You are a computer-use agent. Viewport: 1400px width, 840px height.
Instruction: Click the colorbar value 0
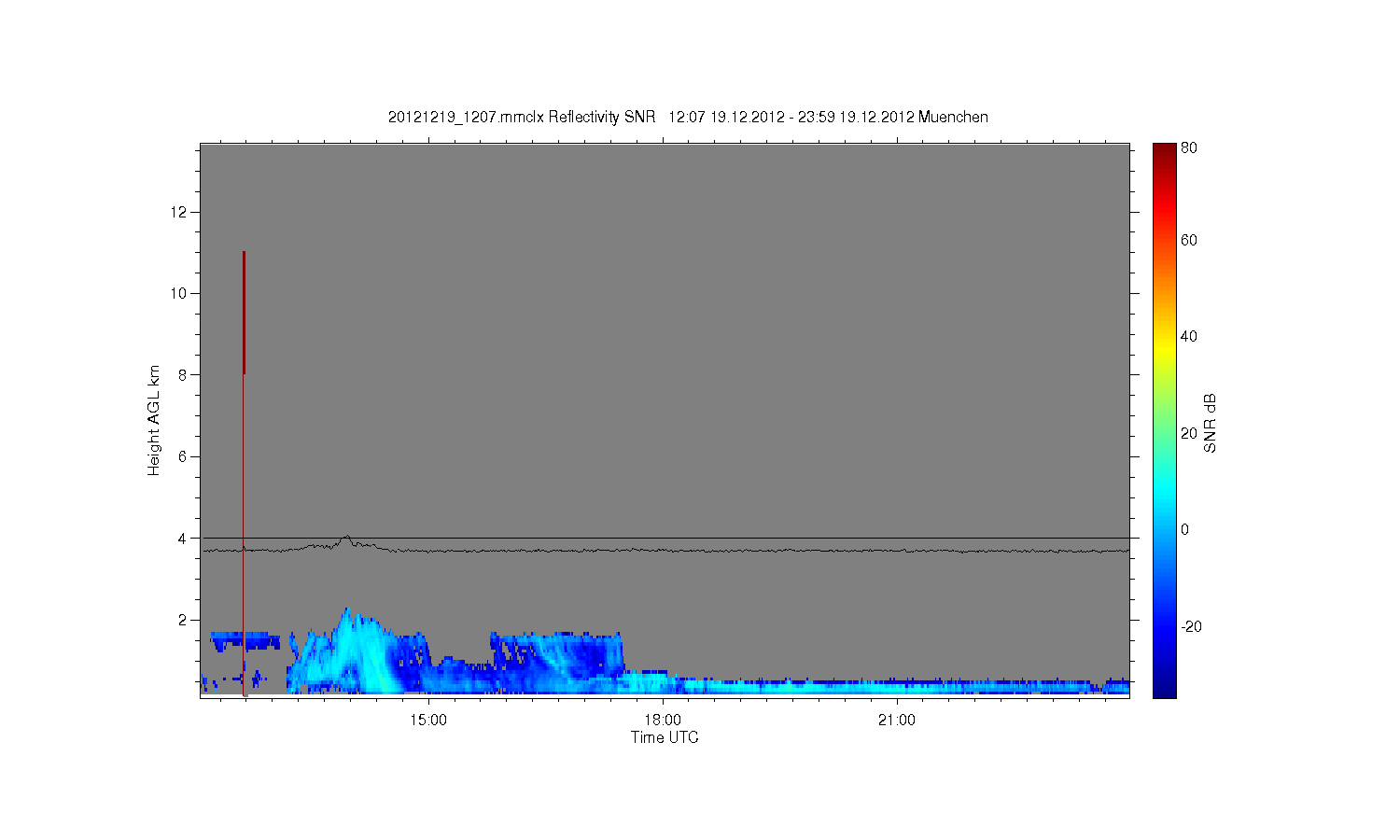click(1185, 530)
